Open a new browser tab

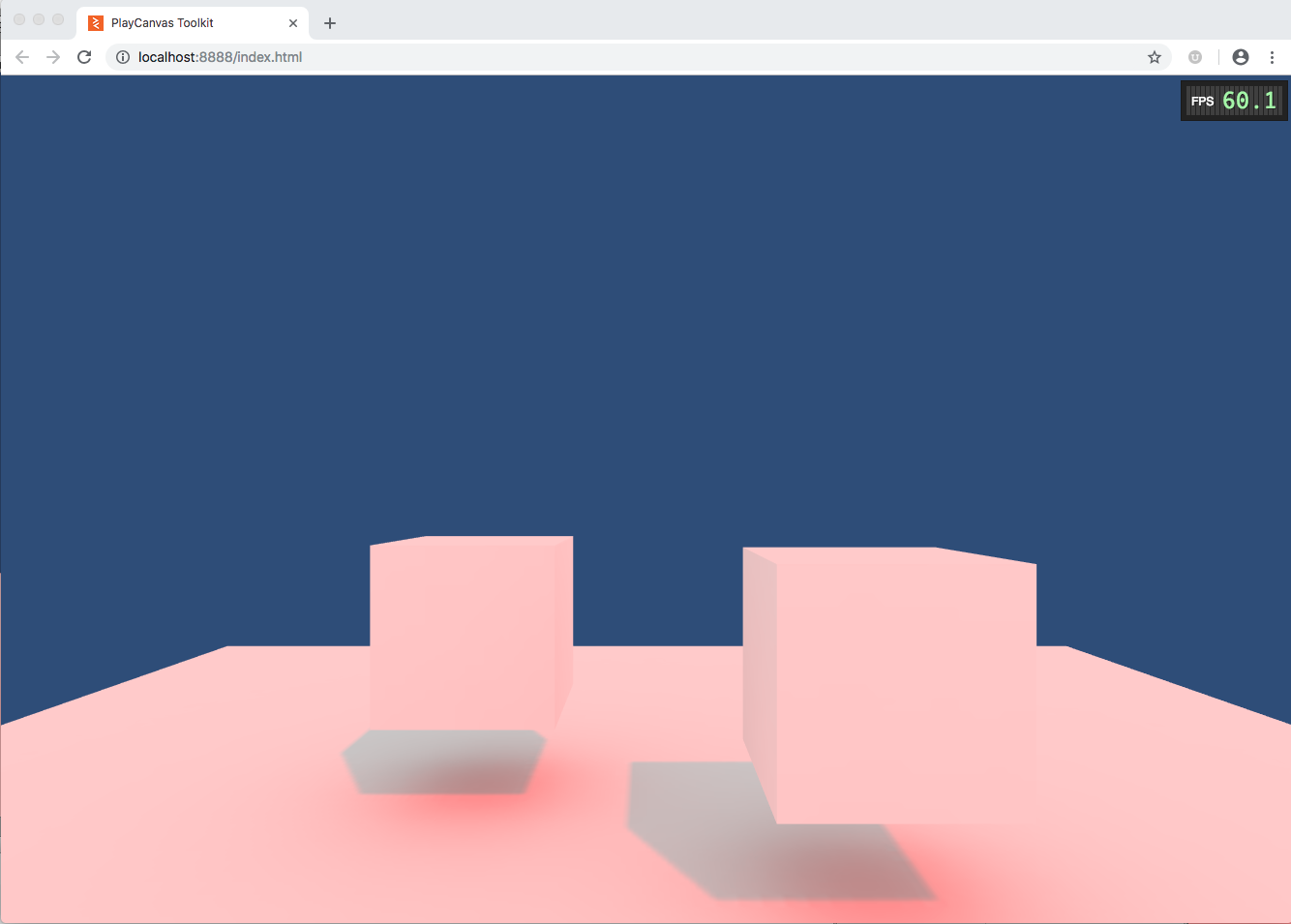pos(329,22)
